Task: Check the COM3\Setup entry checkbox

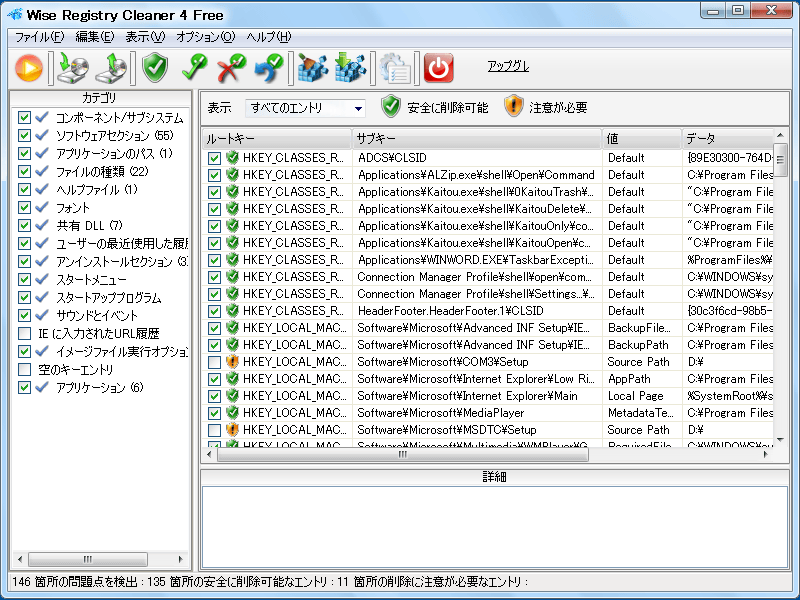Action: point(214,362)
